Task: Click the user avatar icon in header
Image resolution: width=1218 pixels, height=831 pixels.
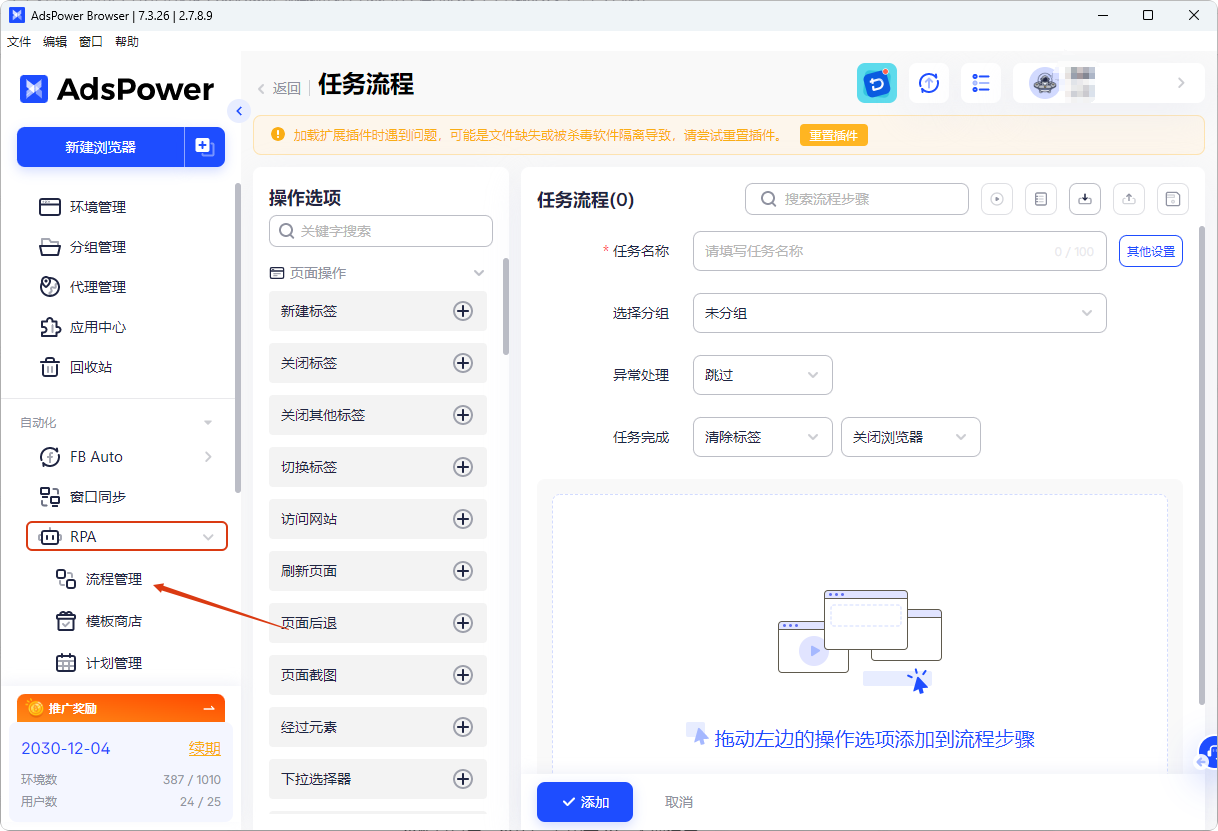Action: [1045, 84]
